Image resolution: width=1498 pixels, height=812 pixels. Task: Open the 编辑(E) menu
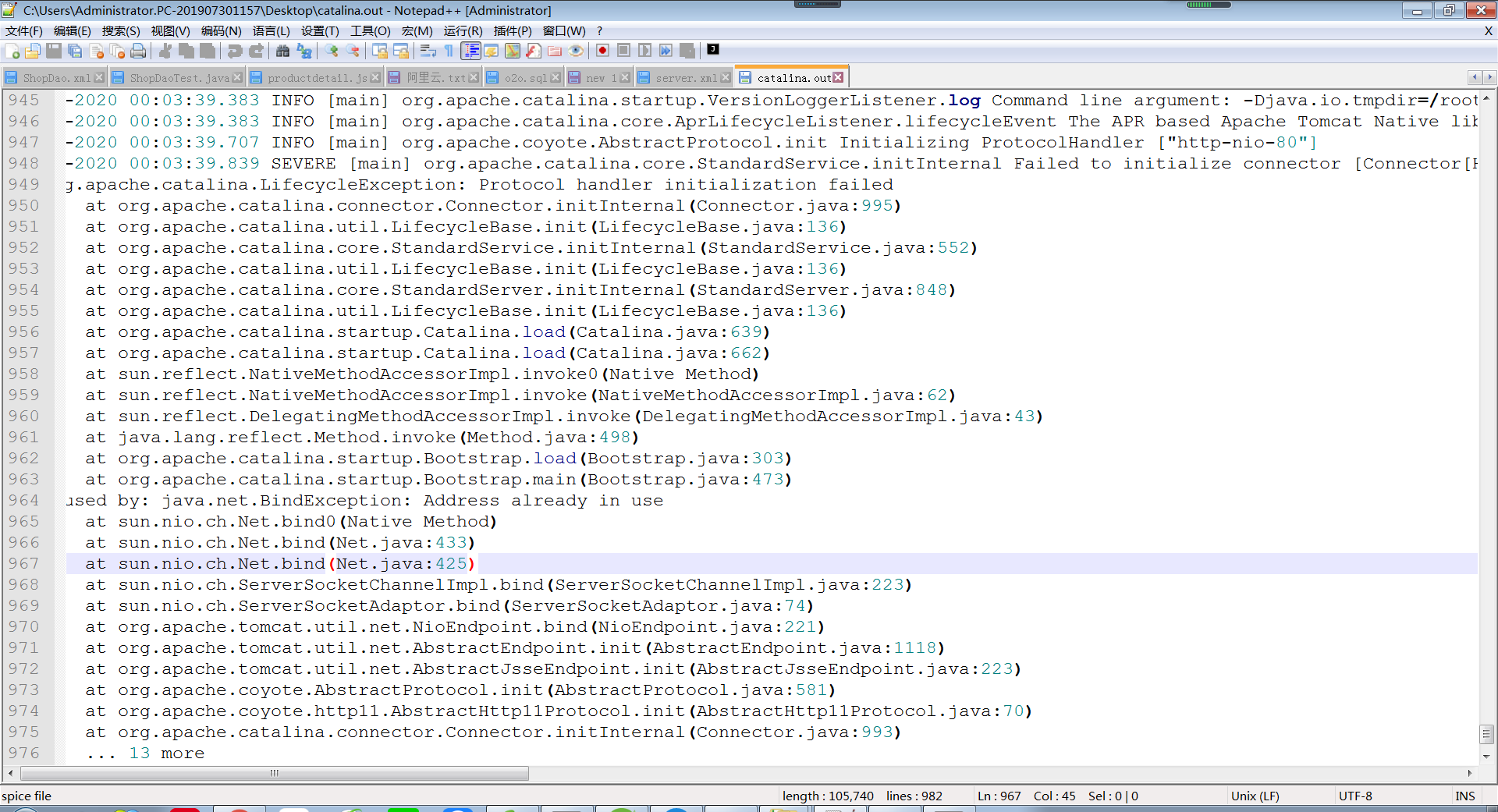[73, 31]
